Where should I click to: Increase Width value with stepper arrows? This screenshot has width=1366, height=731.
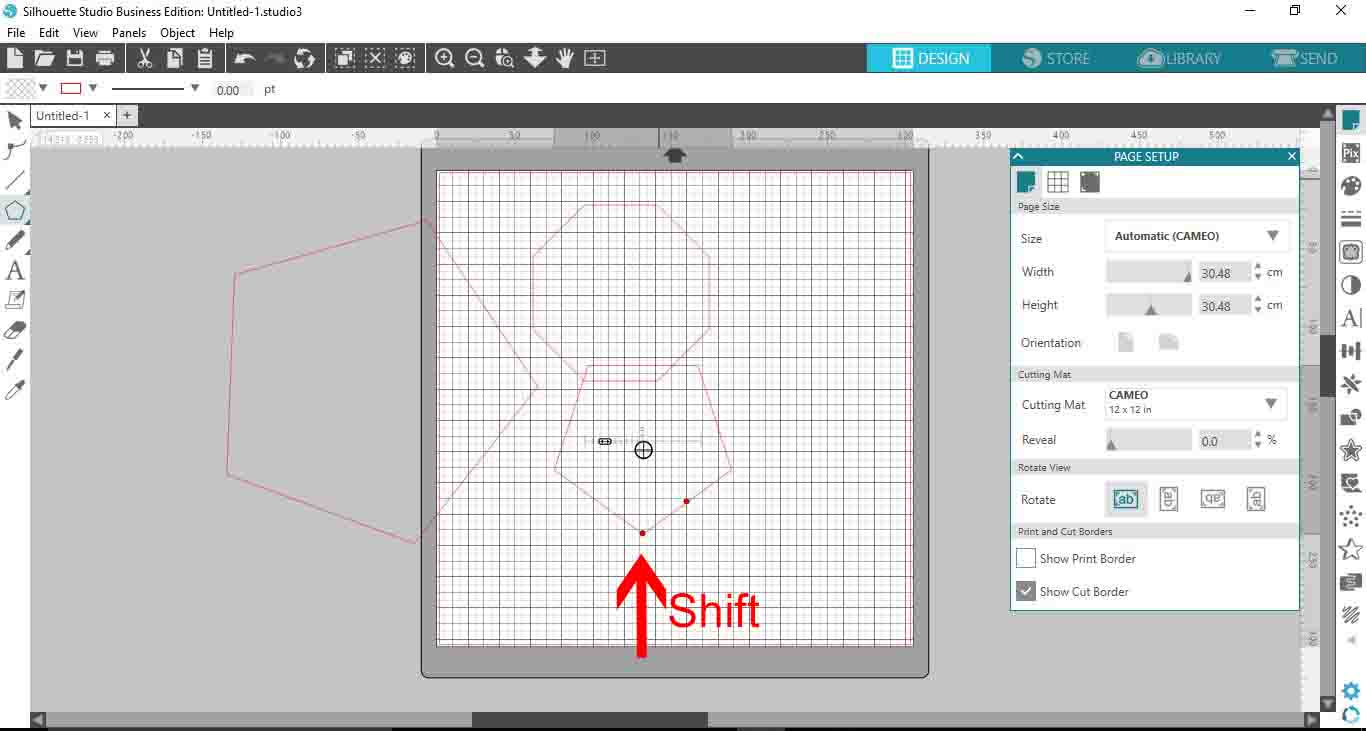coord(1258,267)
